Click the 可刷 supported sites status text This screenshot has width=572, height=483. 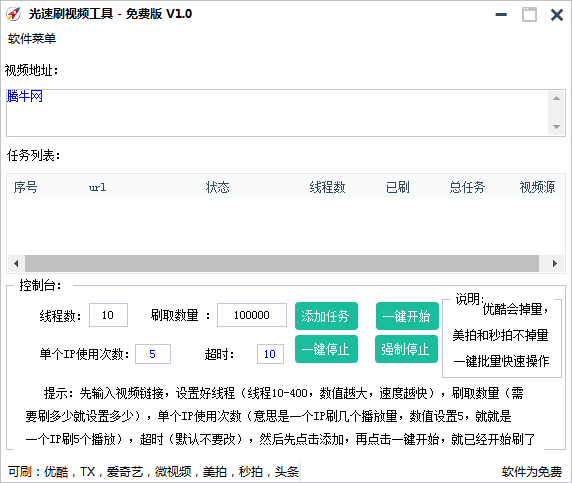pos(153,472)
